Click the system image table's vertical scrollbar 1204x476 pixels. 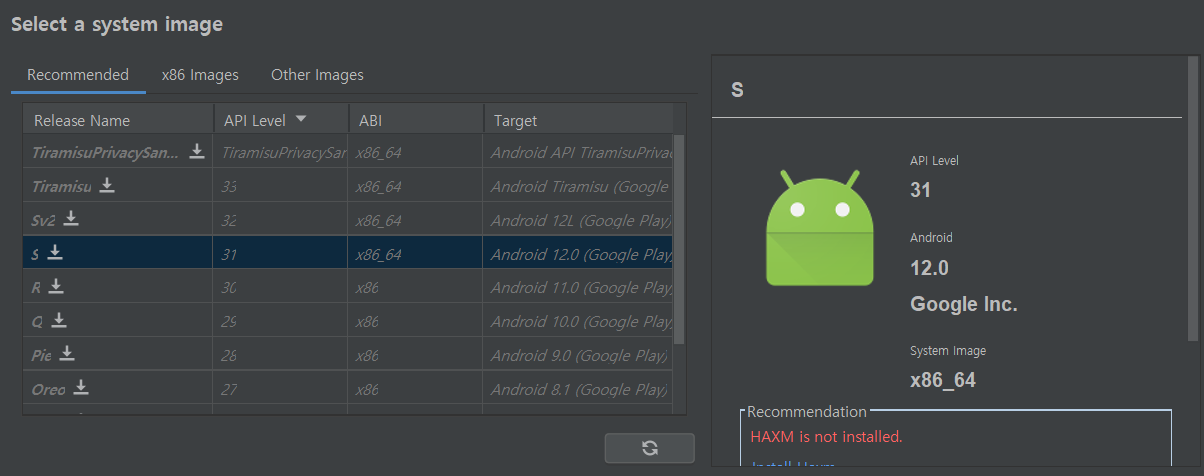click(x=680, y=240)
